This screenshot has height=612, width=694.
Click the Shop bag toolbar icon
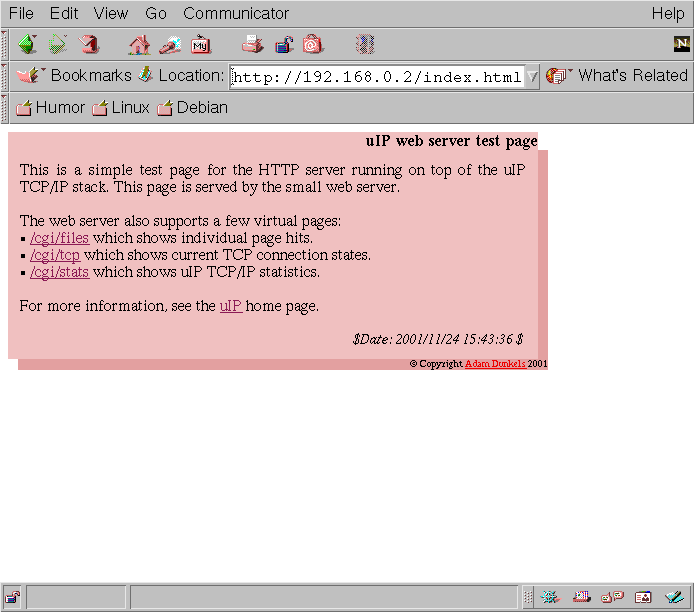point(313,44)
